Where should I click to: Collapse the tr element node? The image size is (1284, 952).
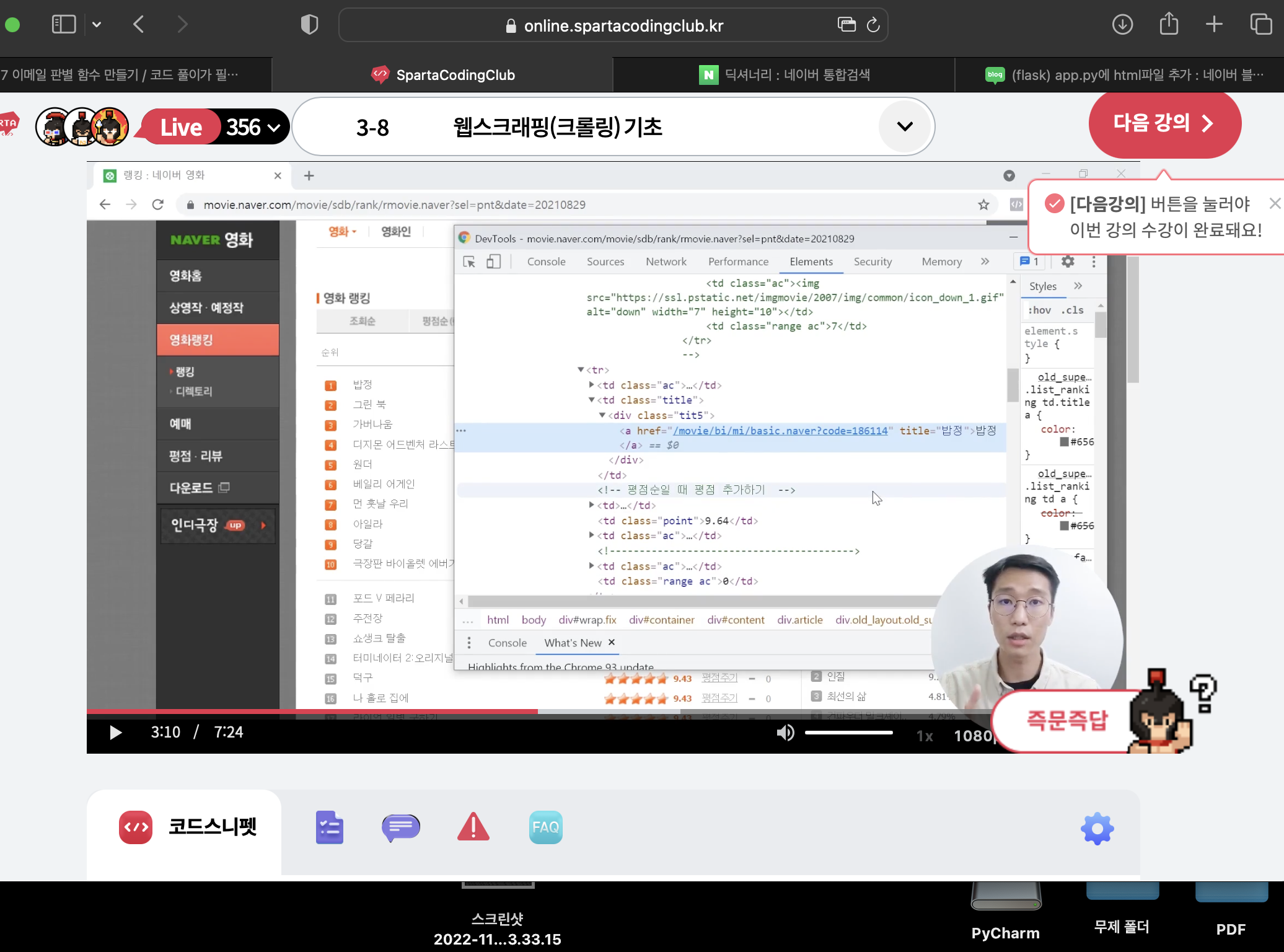[581, 369]
